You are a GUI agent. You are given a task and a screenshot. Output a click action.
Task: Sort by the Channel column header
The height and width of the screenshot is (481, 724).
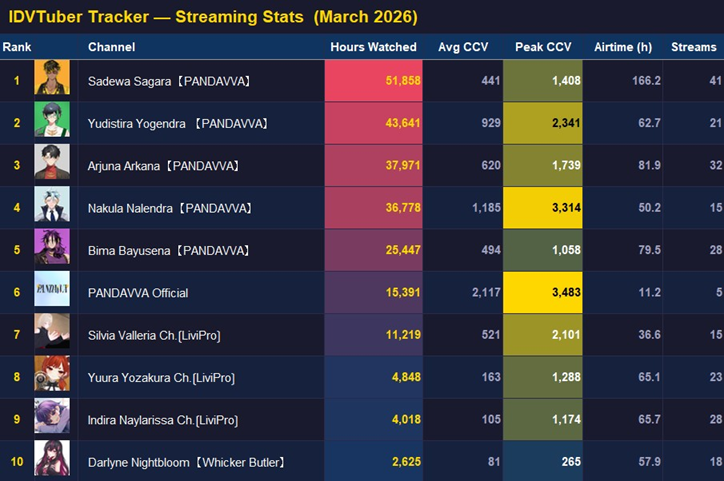(x=112, y=47)
